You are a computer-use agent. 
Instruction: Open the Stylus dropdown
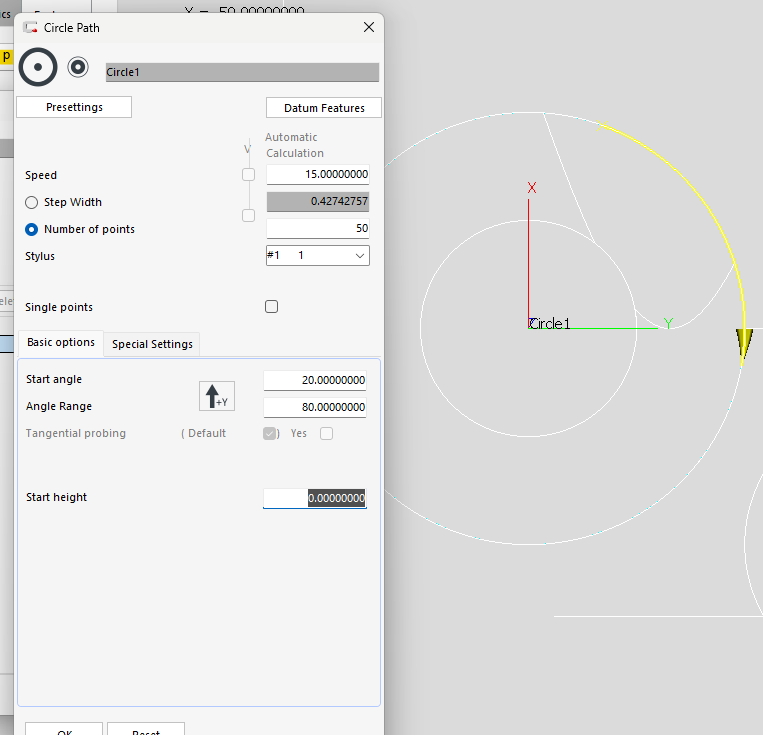pos(359,256)
